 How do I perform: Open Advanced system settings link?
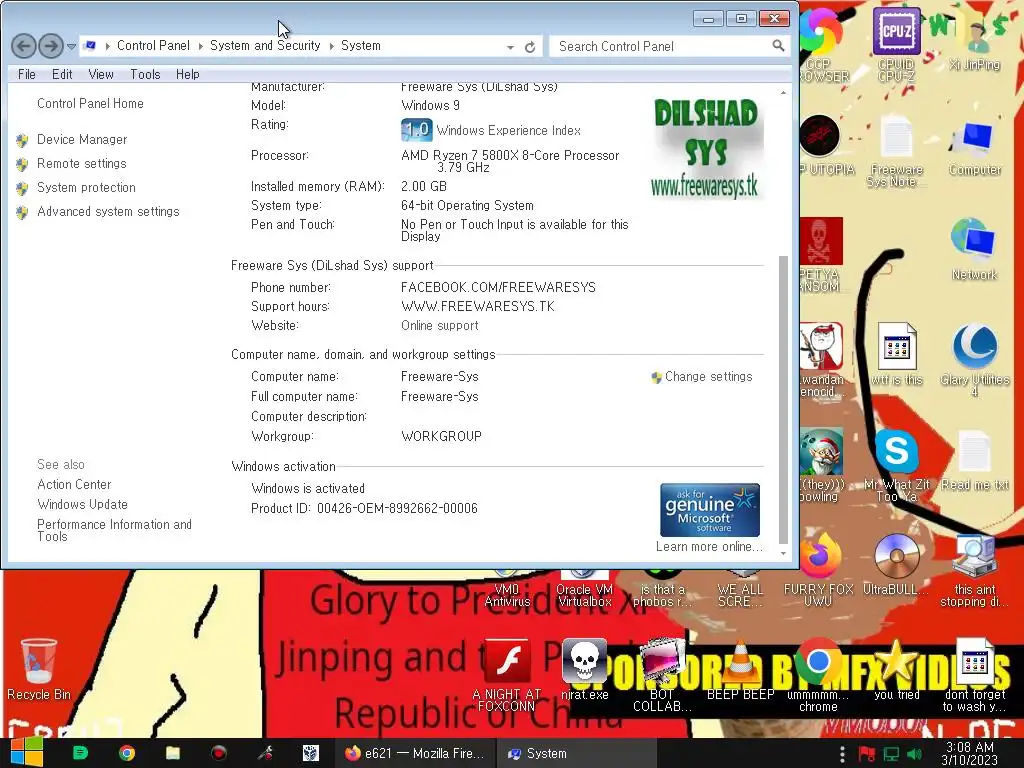pos(108,212)
